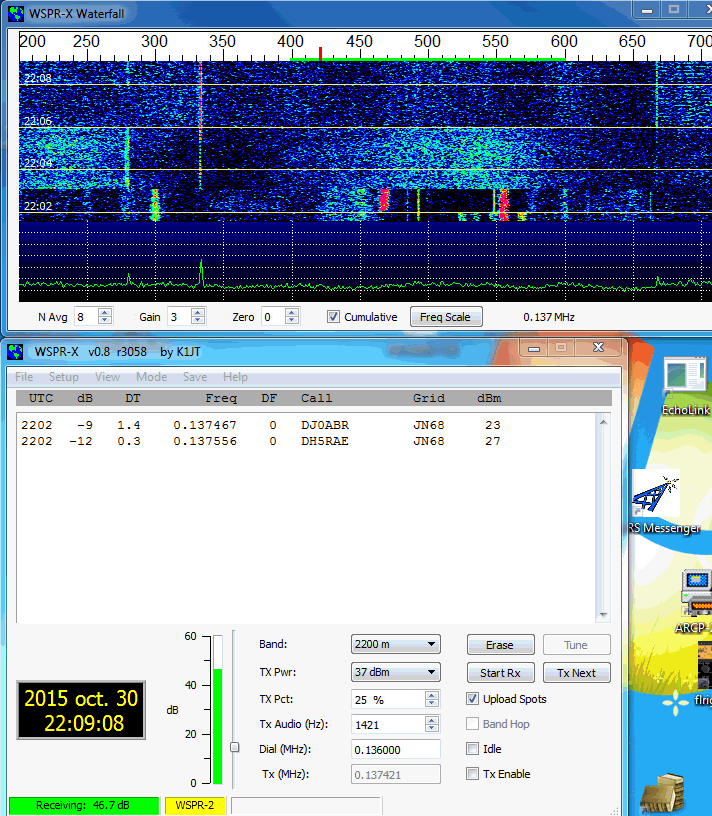Screen dimensions: 712x816
Task: Click the Receiving 46.7 dB status indicator
Action: click(84, 805)
